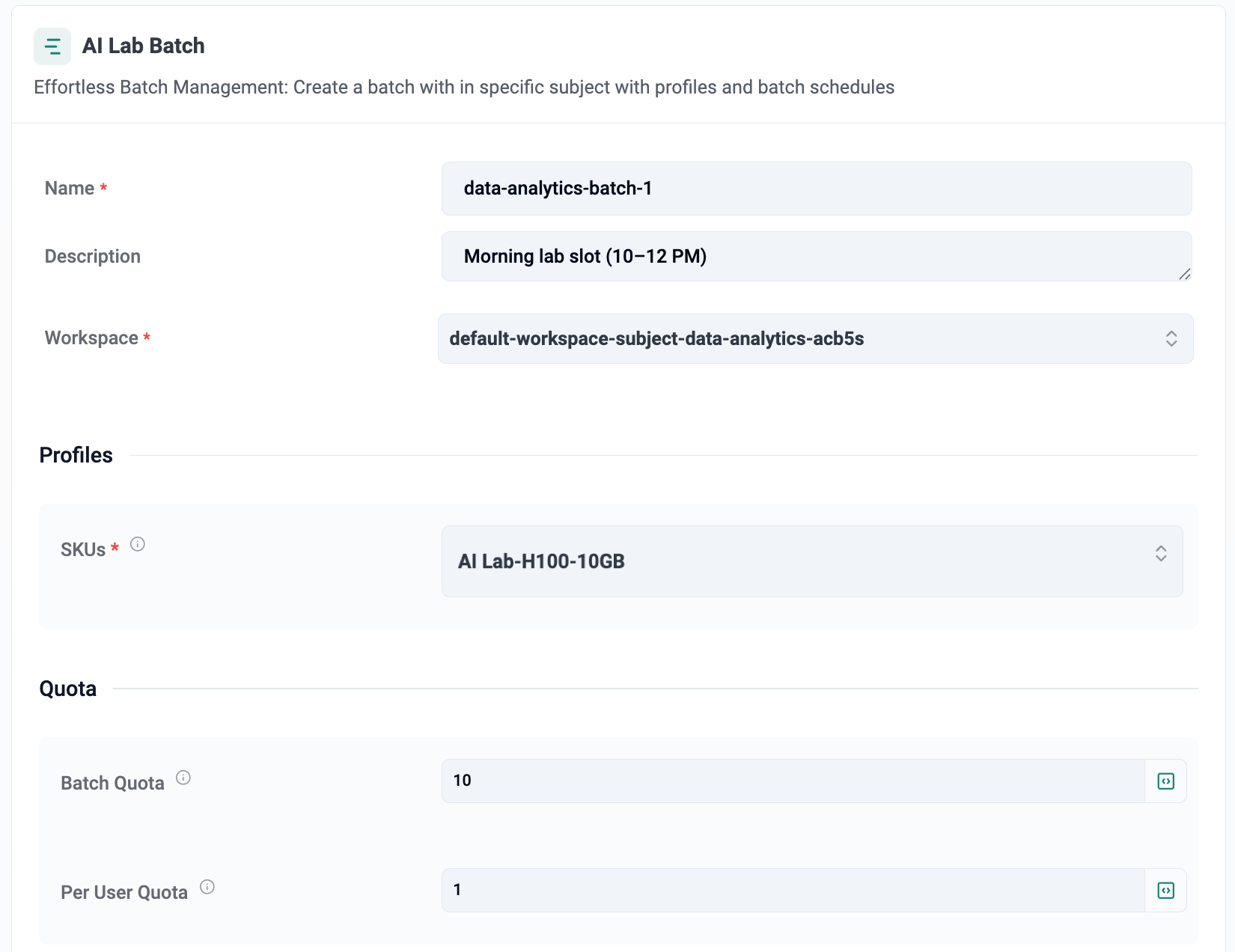Focus the Name field with data-analytics-batch-1
Viewport: 1235px width, 952px height.
click(816, 189)
